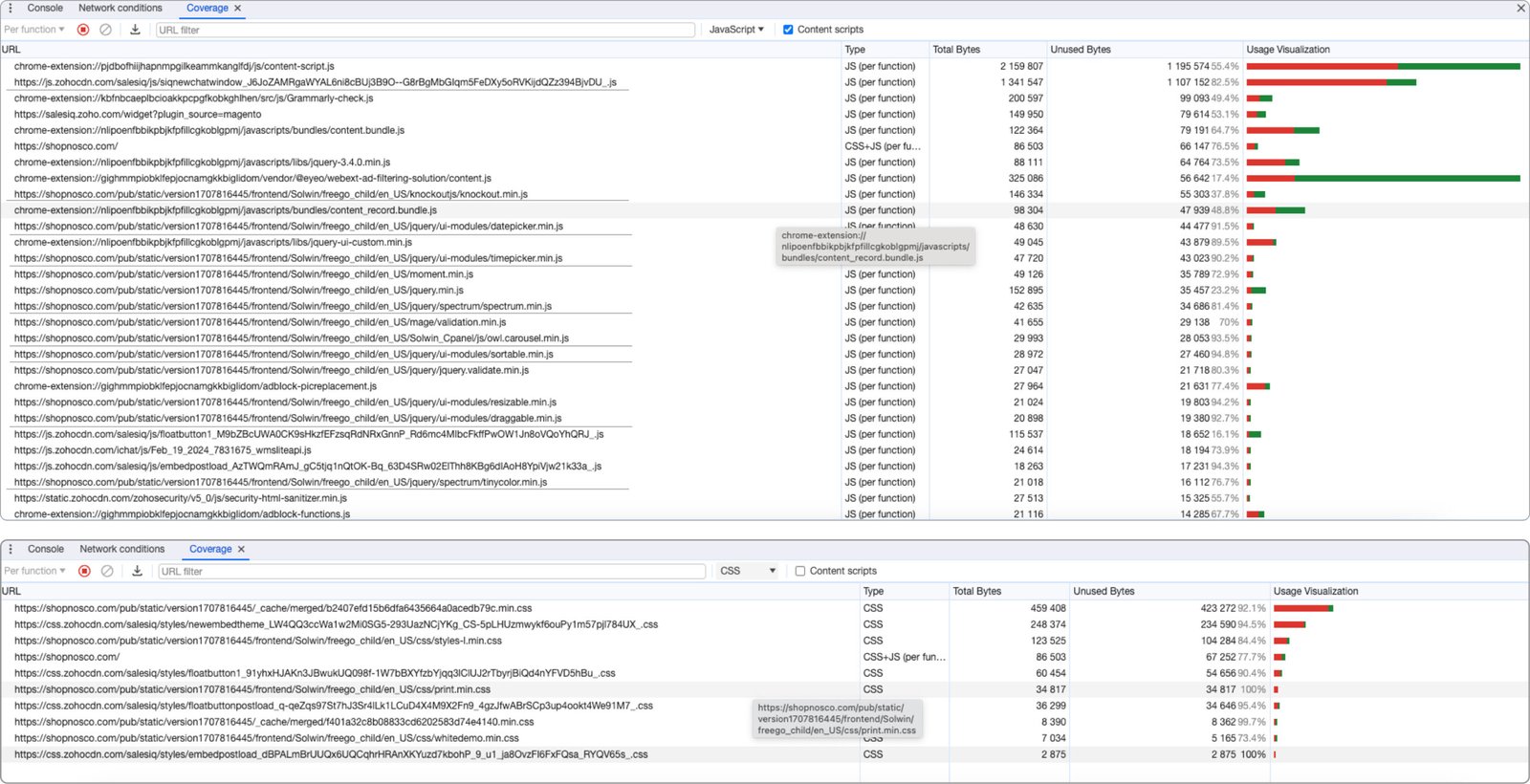This screenshot has height=784, width=1530.
Task: Select the content-script.js extension row
Action: tap(765, 66)
